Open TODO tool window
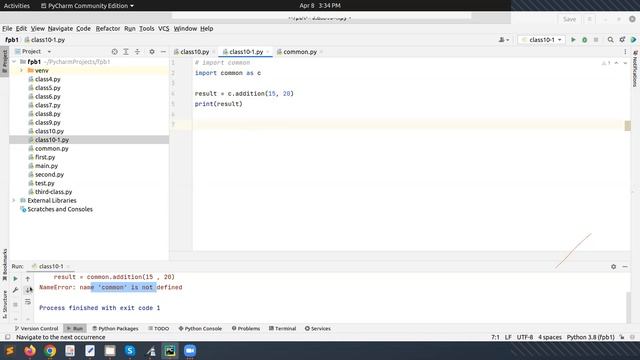This screenshot has height=360, width=640. [158, 329]
